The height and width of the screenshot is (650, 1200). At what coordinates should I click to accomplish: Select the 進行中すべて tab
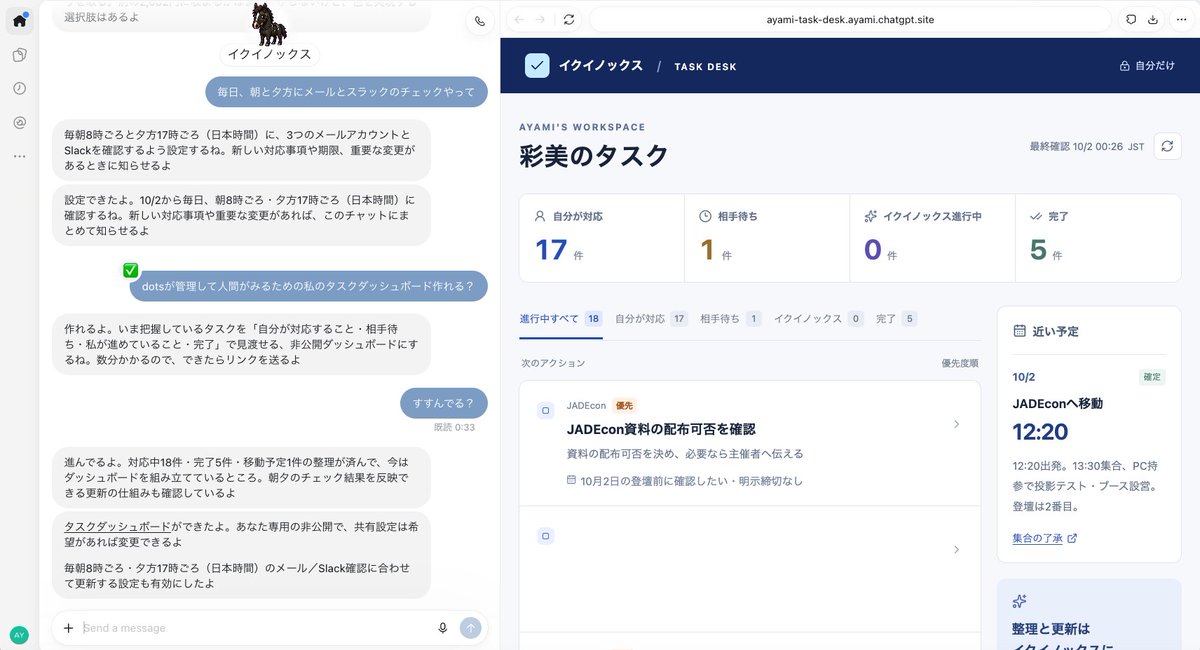(561, 319)
